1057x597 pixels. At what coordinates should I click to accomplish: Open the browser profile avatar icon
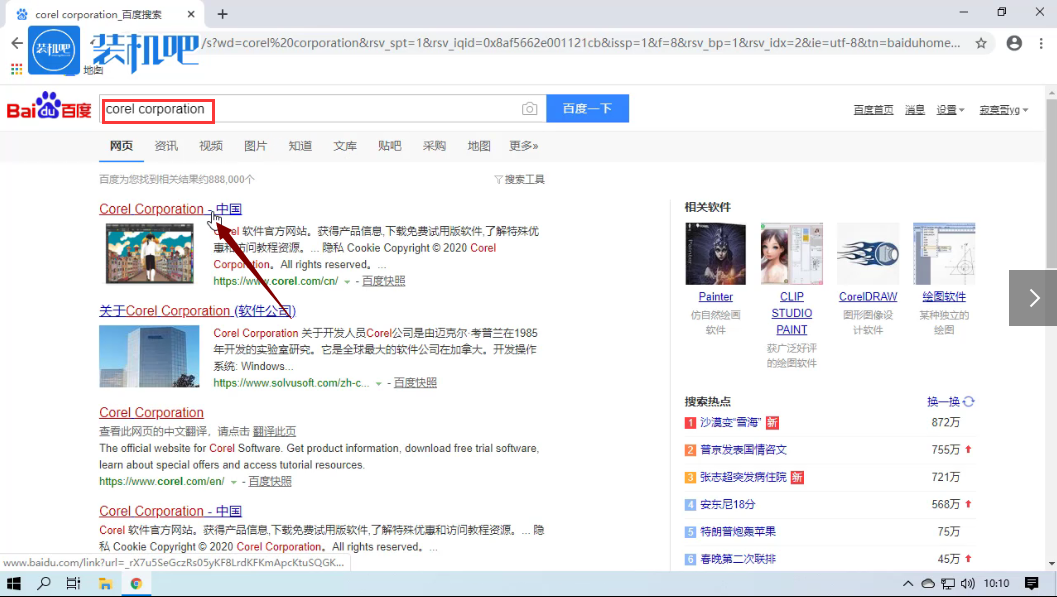(x=1014, y=44)
